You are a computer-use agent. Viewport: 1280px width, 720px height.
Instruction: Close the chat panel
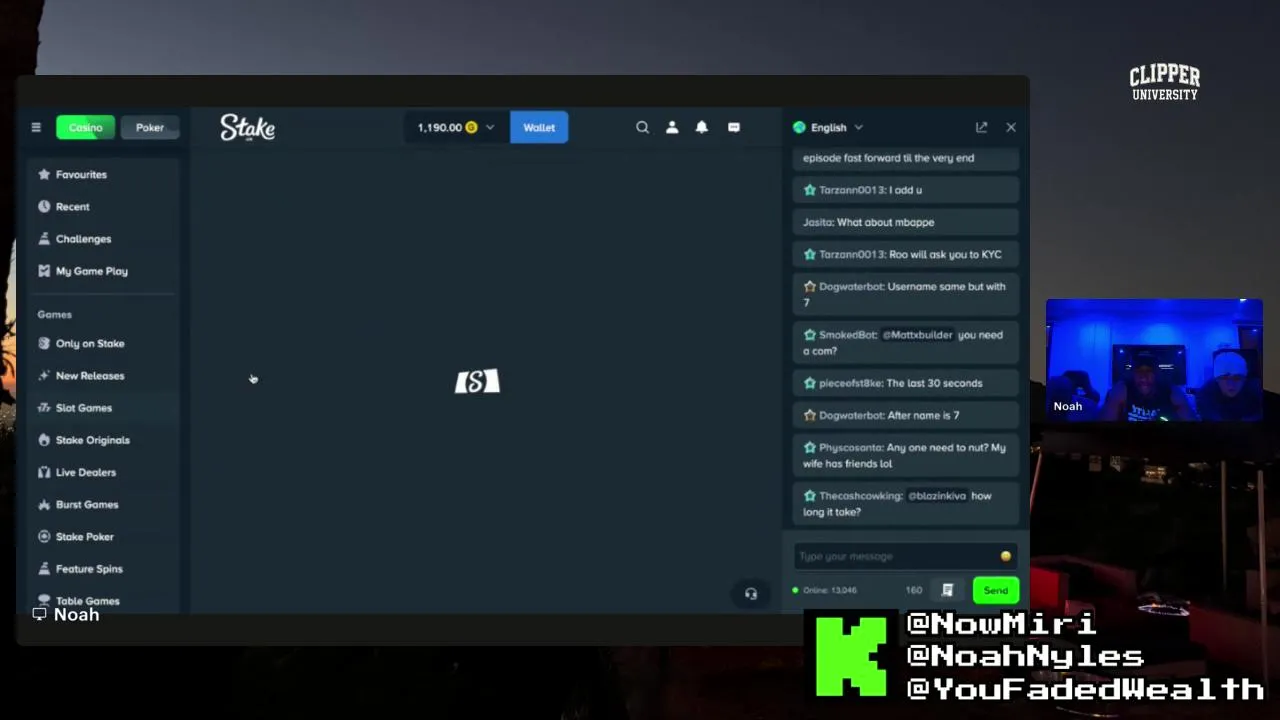(1011, 127)
